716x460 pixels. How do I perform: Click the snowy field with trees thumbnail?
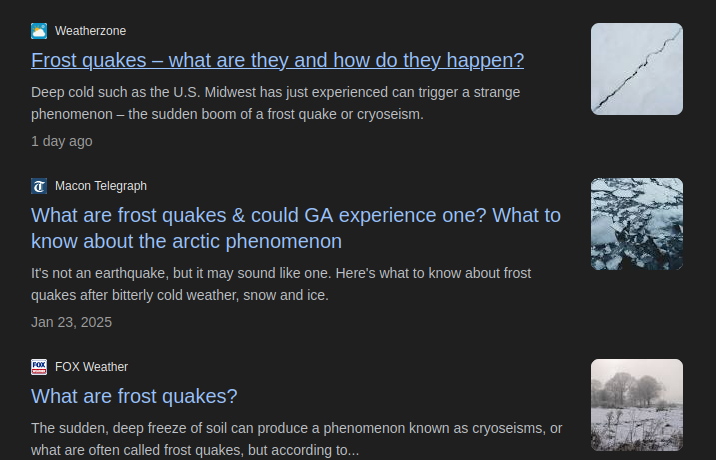[x=636, y=405]
